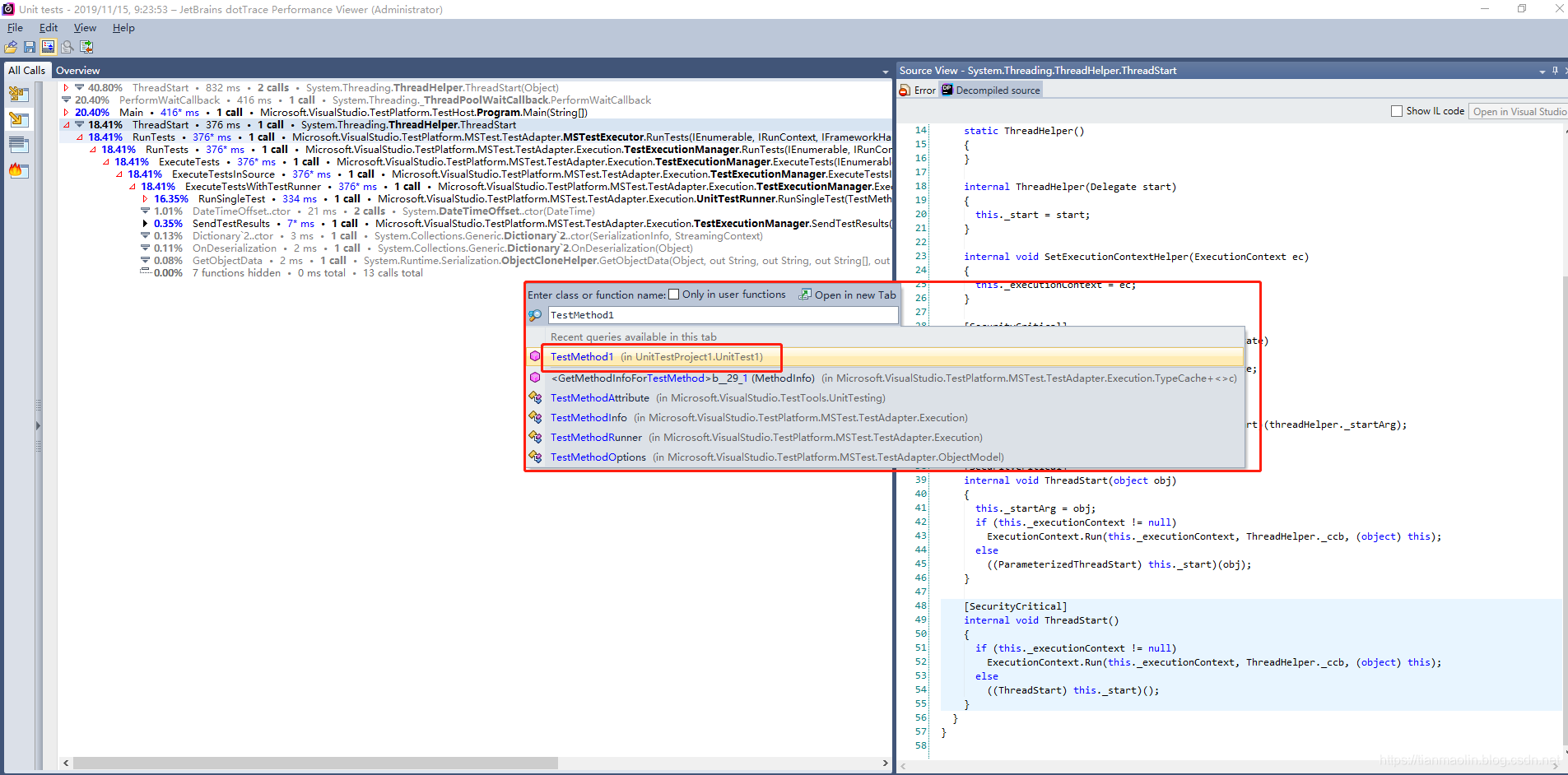Screen dimensions: 1568x775
Task: Click the Error tab icon in Source View
Action: (905, 90)
